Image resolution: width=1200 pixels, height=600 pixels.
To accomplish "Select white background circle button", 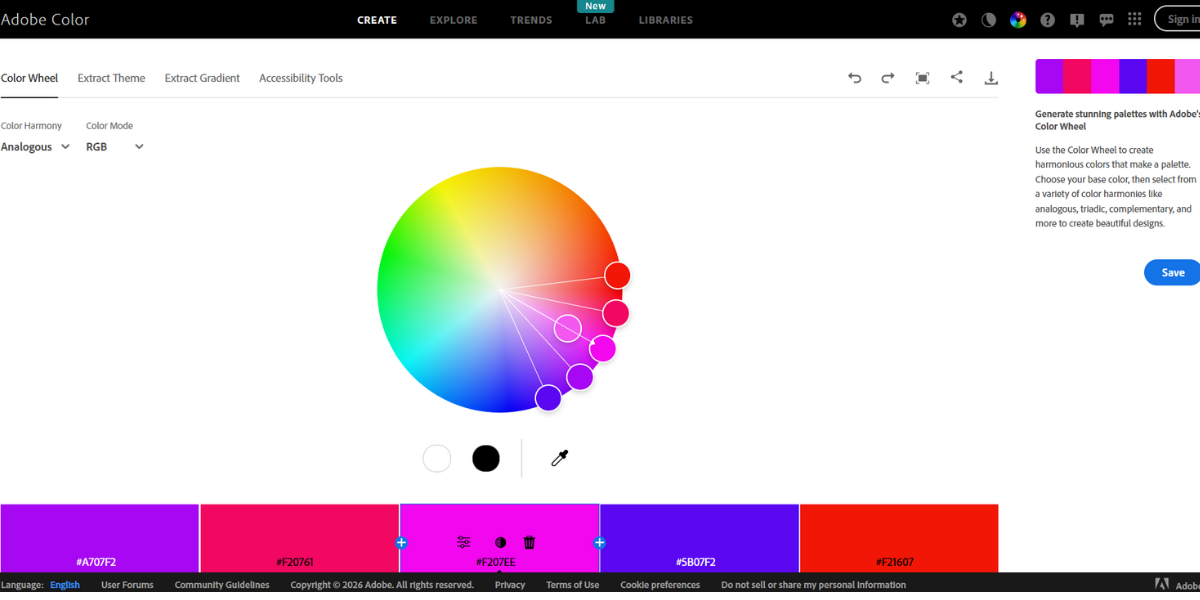I will 437,459.
